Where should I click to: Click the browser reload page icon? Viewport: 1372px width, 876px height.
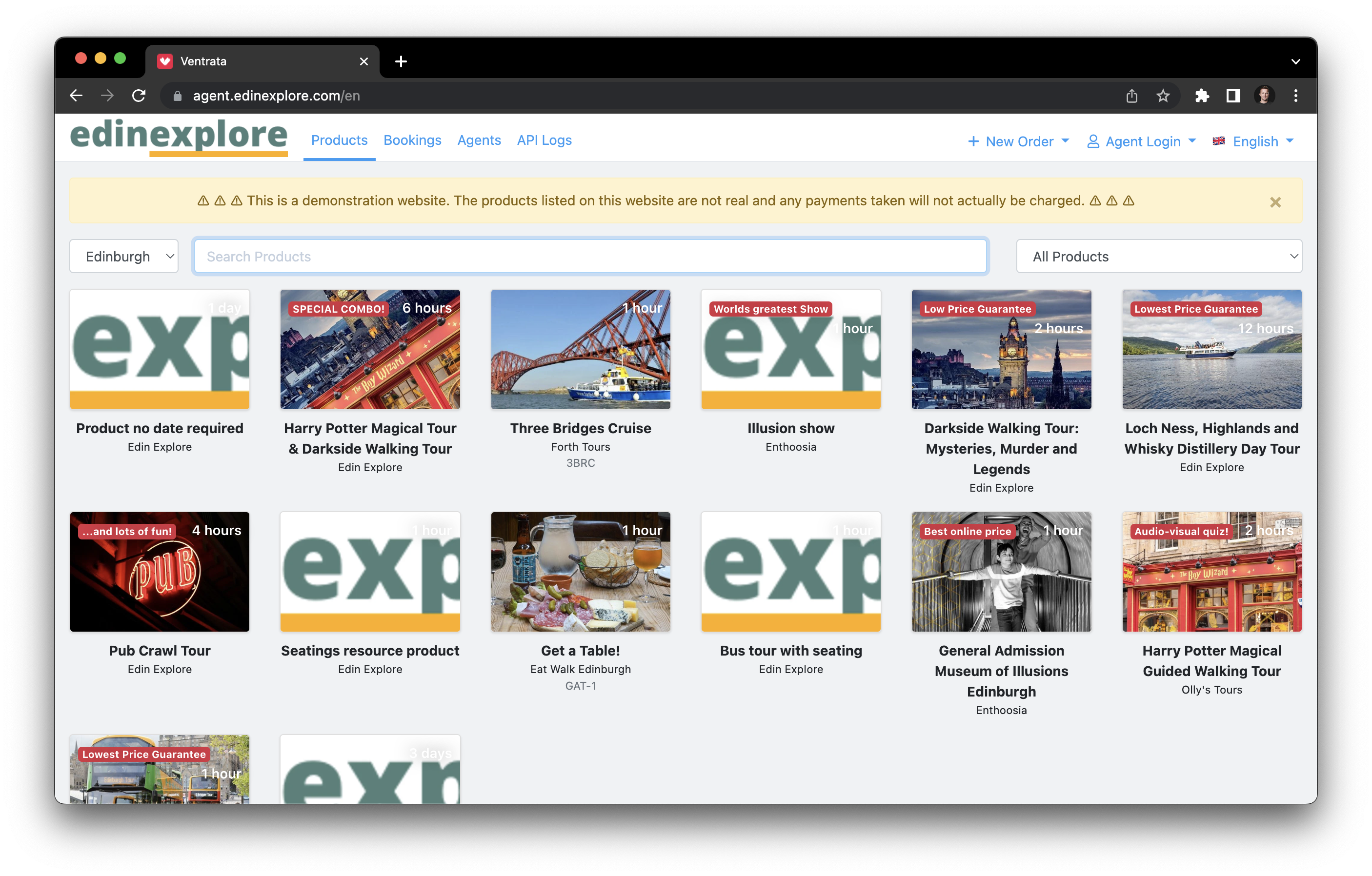(x=139, y=96)
